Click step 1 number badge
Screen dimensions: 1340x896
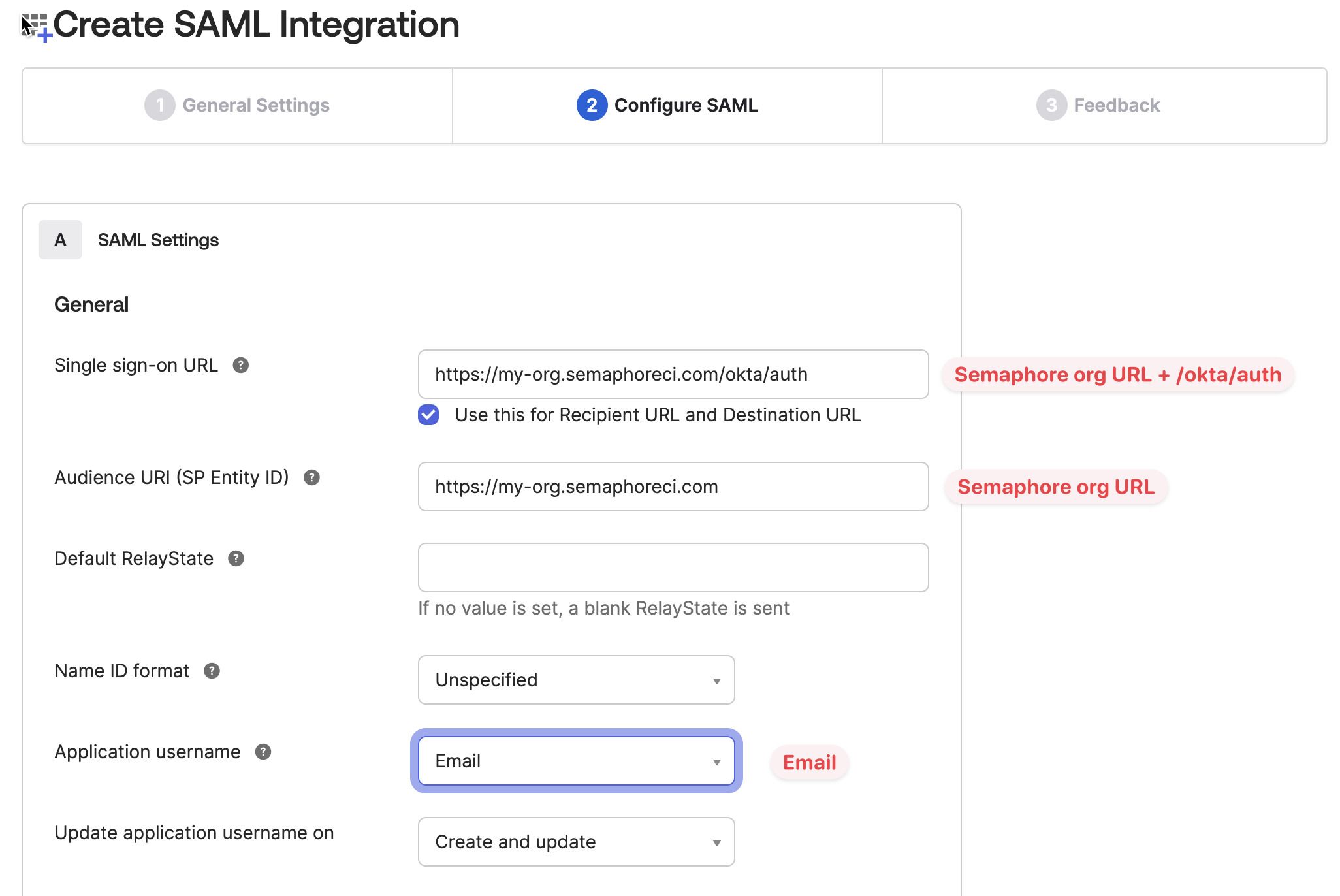(x=160, y=105)
